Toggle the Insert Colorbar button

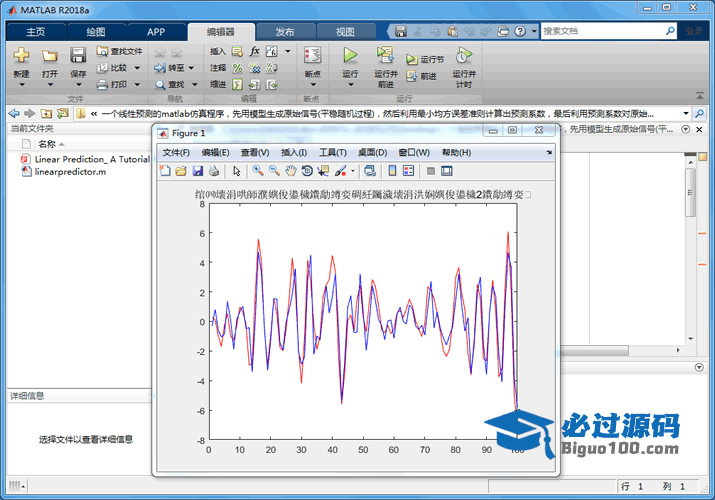click(393, 171)
